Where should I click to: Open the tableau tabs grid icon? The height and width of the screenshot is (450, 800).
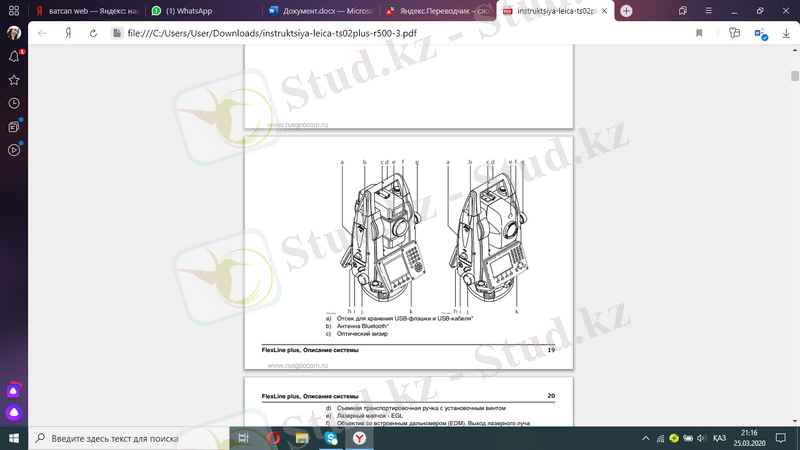pyautogui.click(x=14, y=11)
